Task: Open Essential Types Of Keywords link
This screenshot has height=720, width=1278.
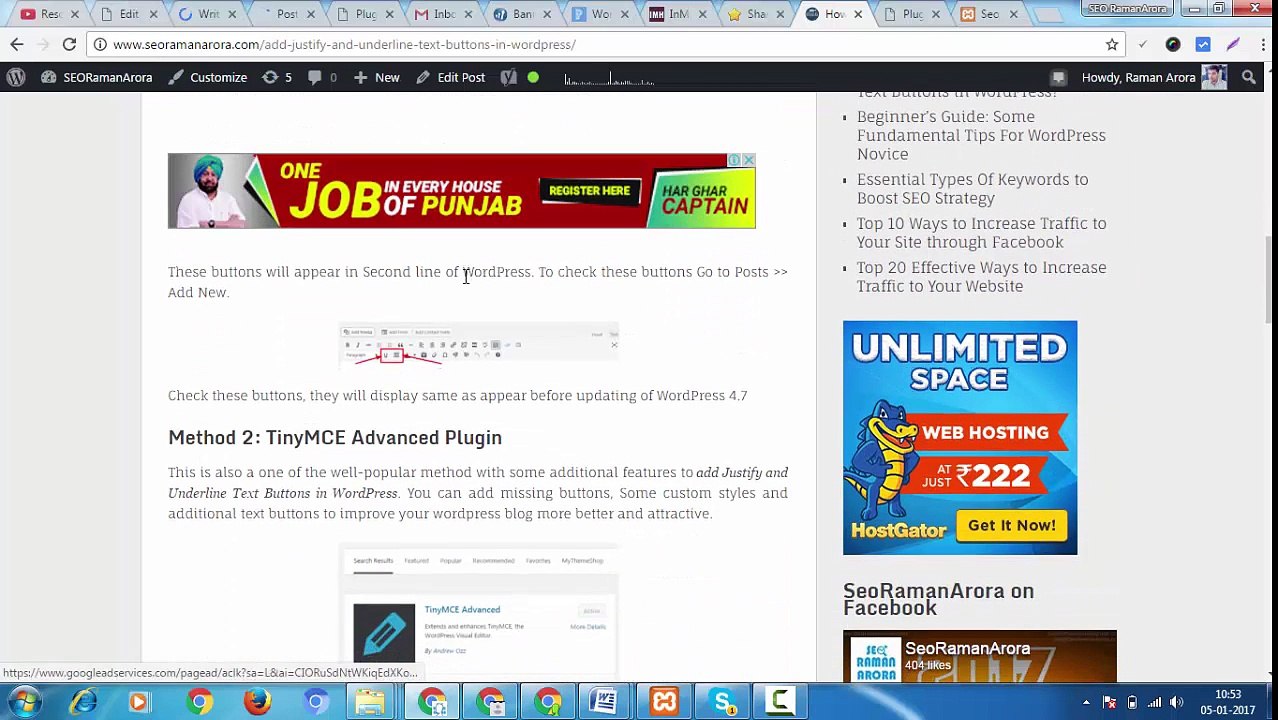Action: [972, 188]
